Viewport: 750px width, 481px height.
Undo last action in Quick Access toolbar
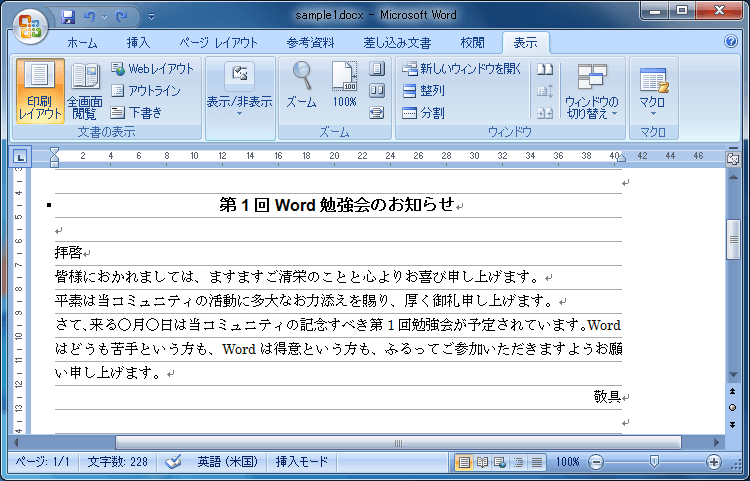[x=89, y=17]
